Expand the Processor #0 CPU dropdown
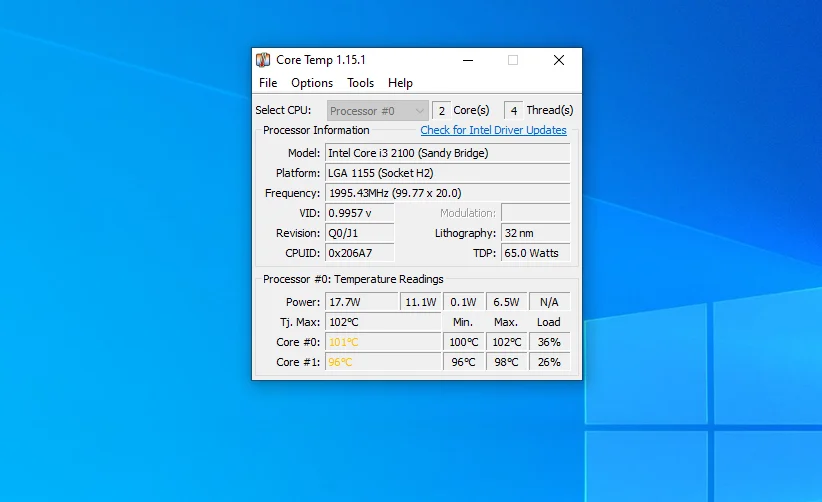 click(x=377, y=111)
